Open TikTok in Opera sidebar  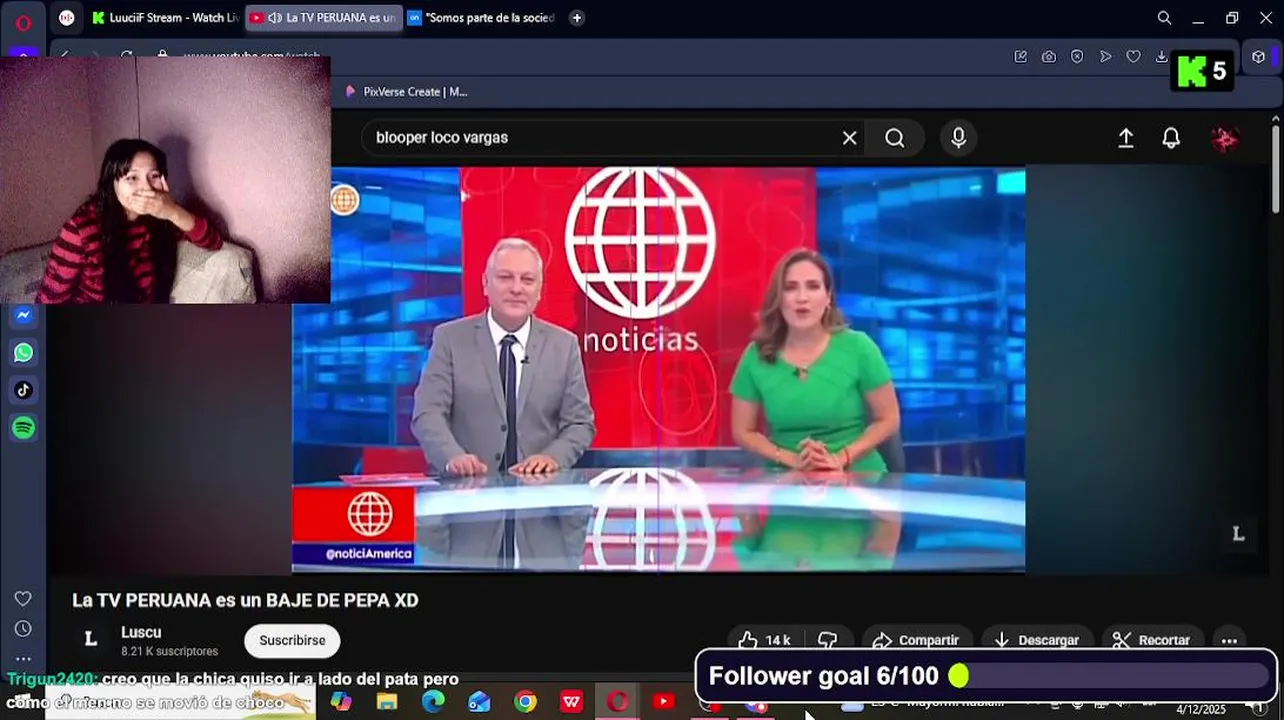pos(24,390)
